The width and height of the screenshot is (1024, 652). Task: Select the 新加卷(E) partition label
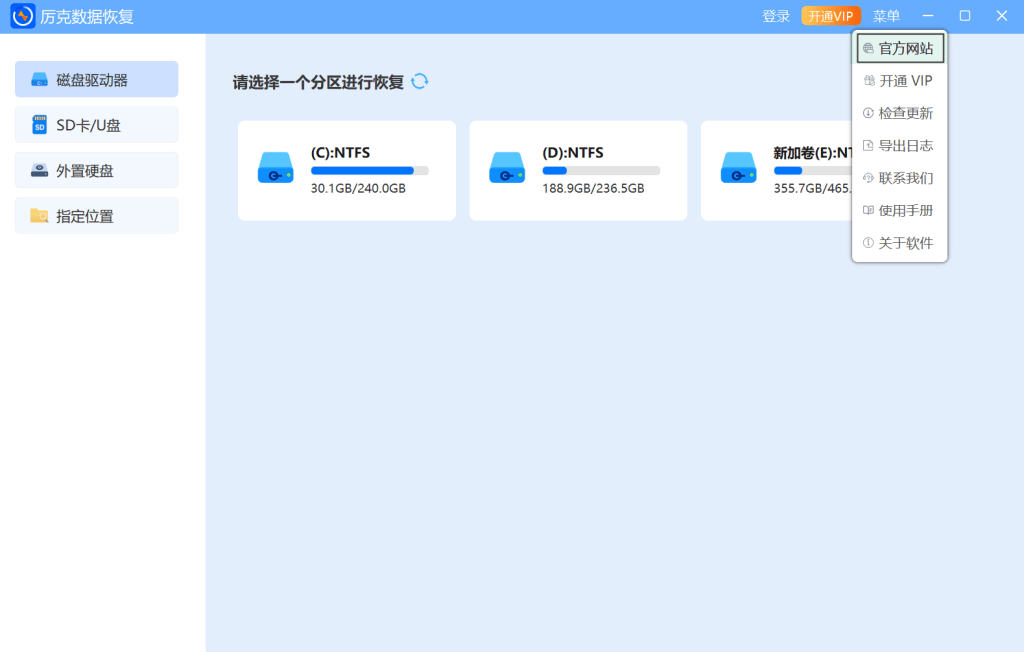click(x=812, y=152)
